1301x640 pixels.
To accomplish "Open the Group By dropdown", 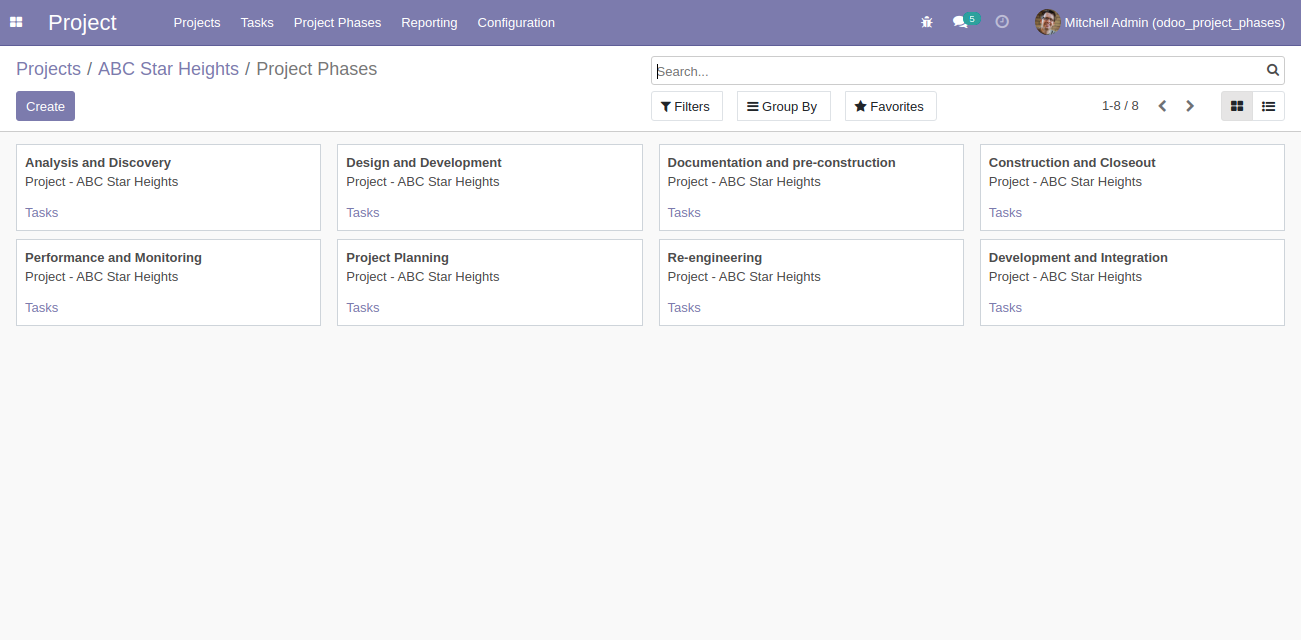I will 783,106.
